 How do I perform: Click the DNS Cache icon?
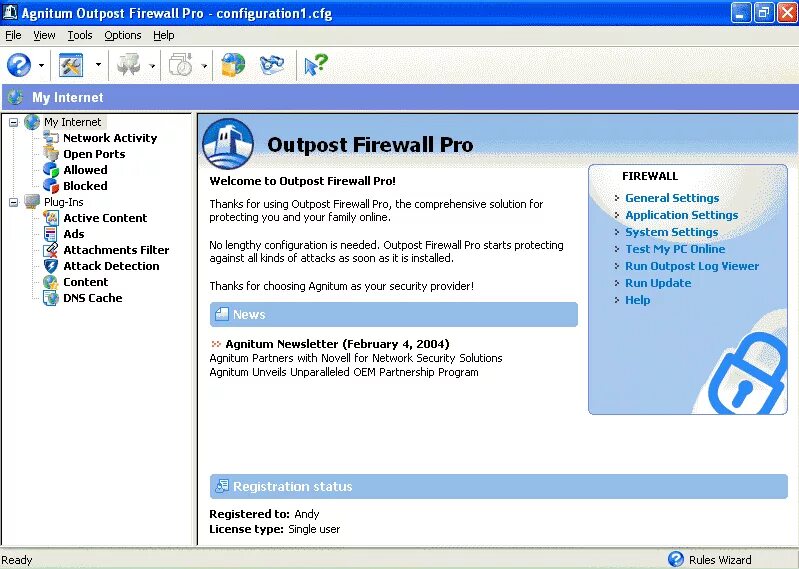[x=51, y=297]
